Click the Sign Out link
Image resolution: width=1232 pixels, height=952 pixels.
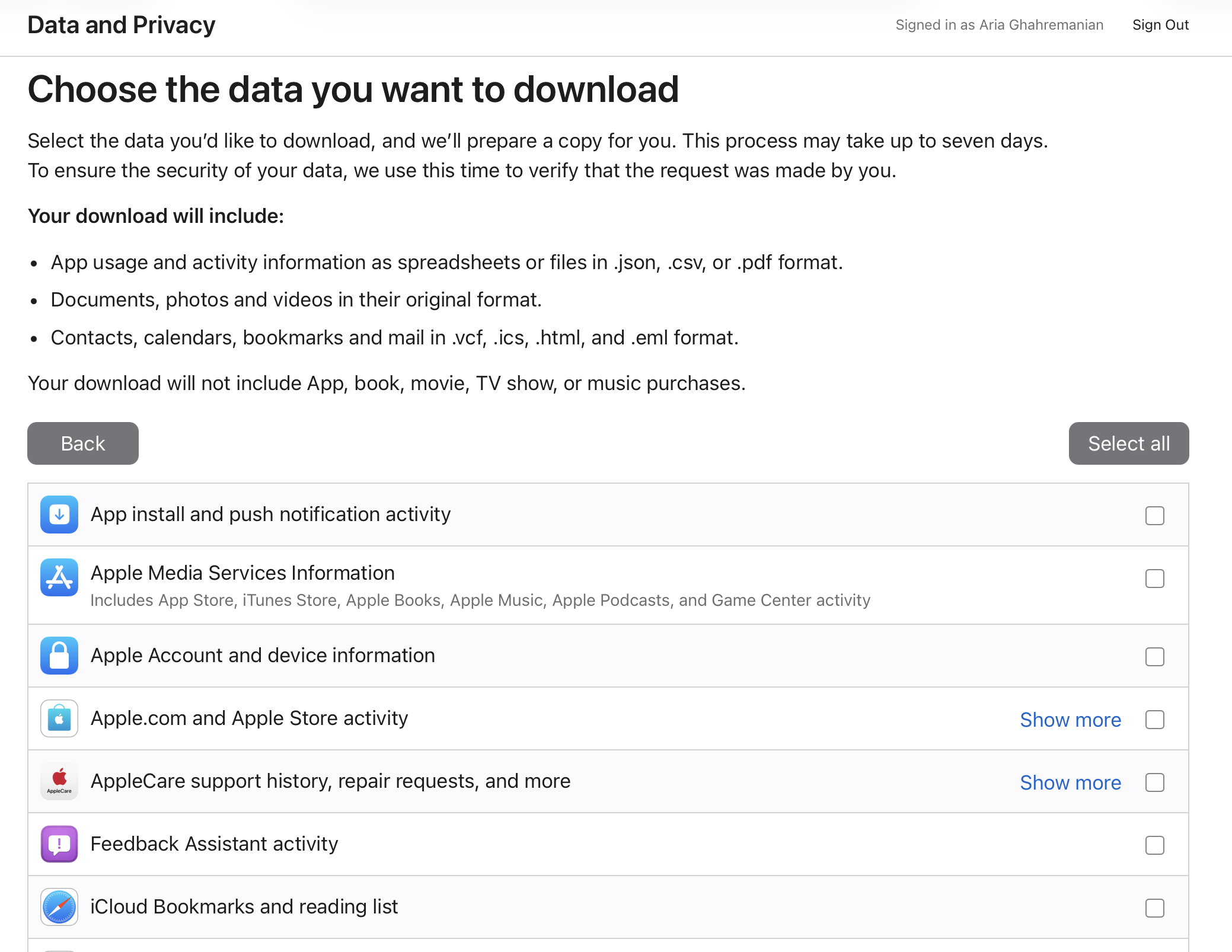(1160, 25)
